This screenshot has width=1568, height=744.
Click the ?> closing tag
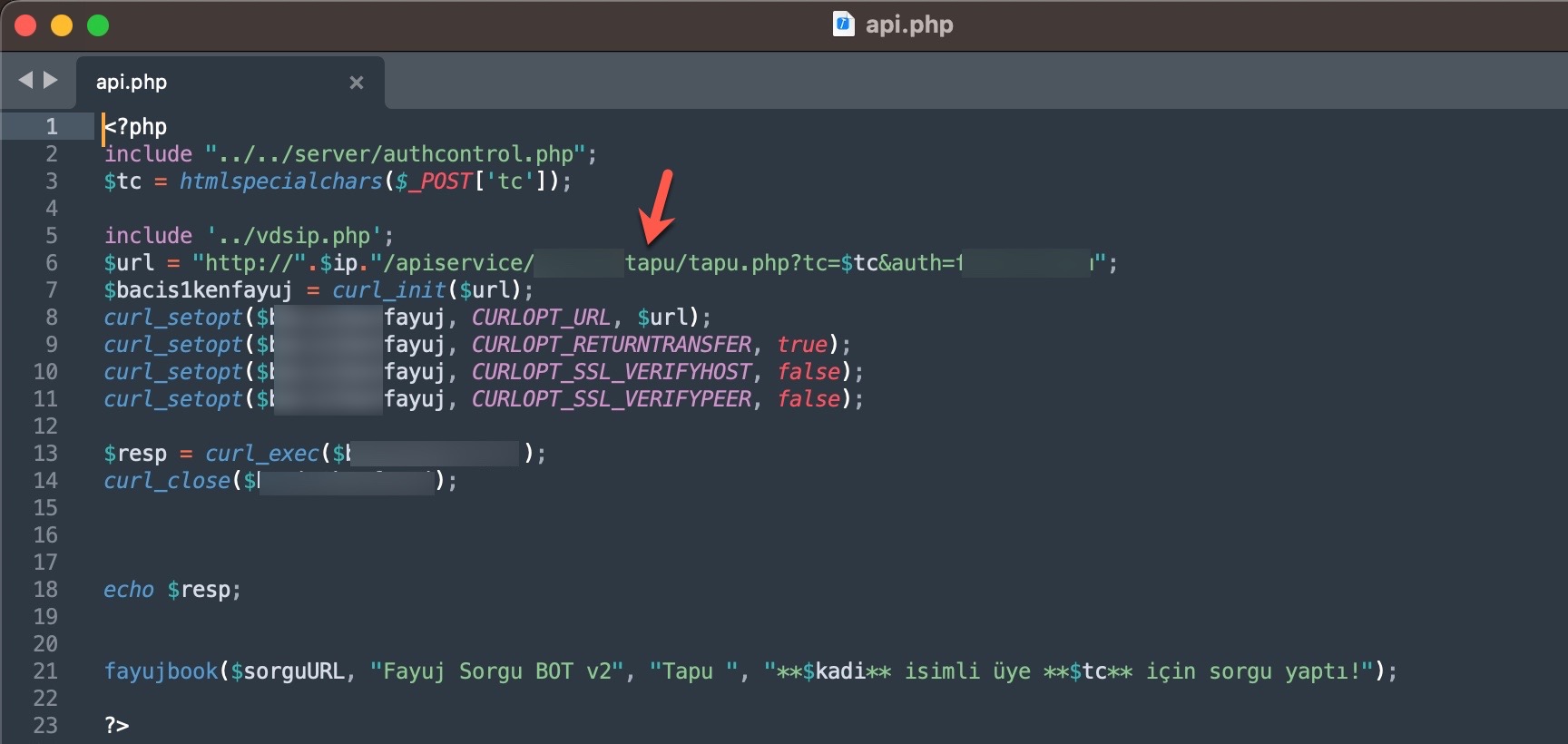click(117, 725)
